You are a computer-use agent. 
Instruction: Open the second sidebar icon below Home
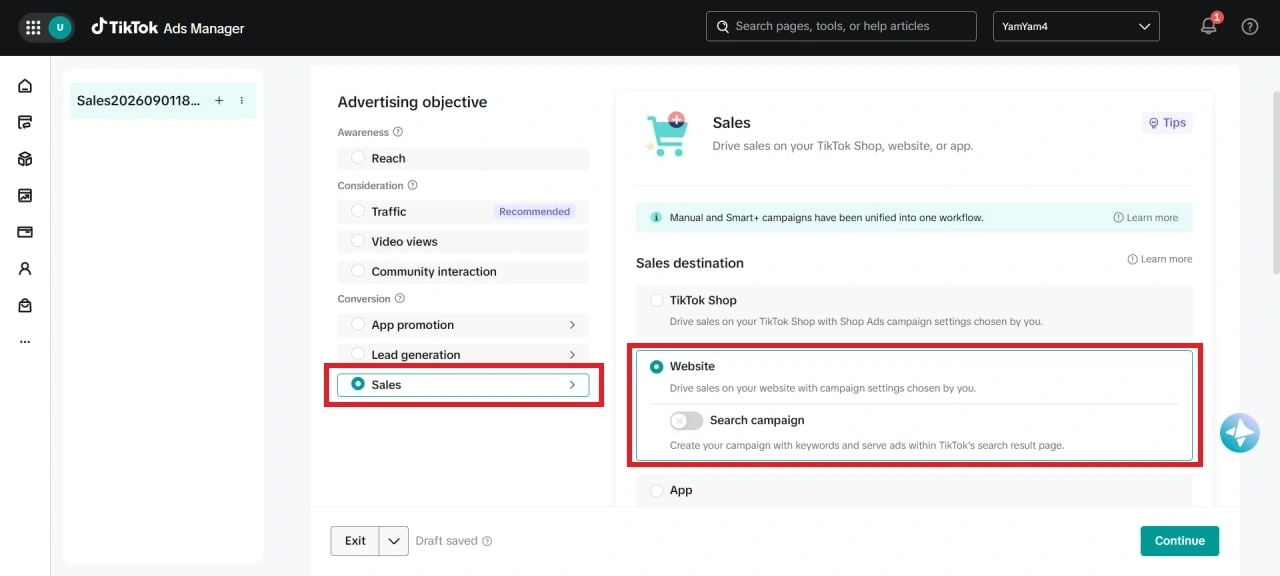pyautogui.click(x=25, y=122)
